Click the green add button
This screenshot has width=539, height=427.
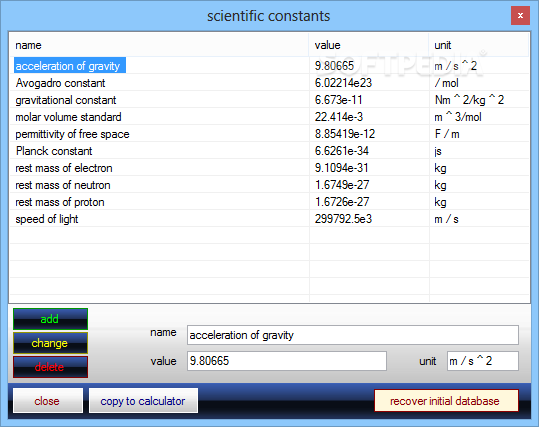[51, 319]
